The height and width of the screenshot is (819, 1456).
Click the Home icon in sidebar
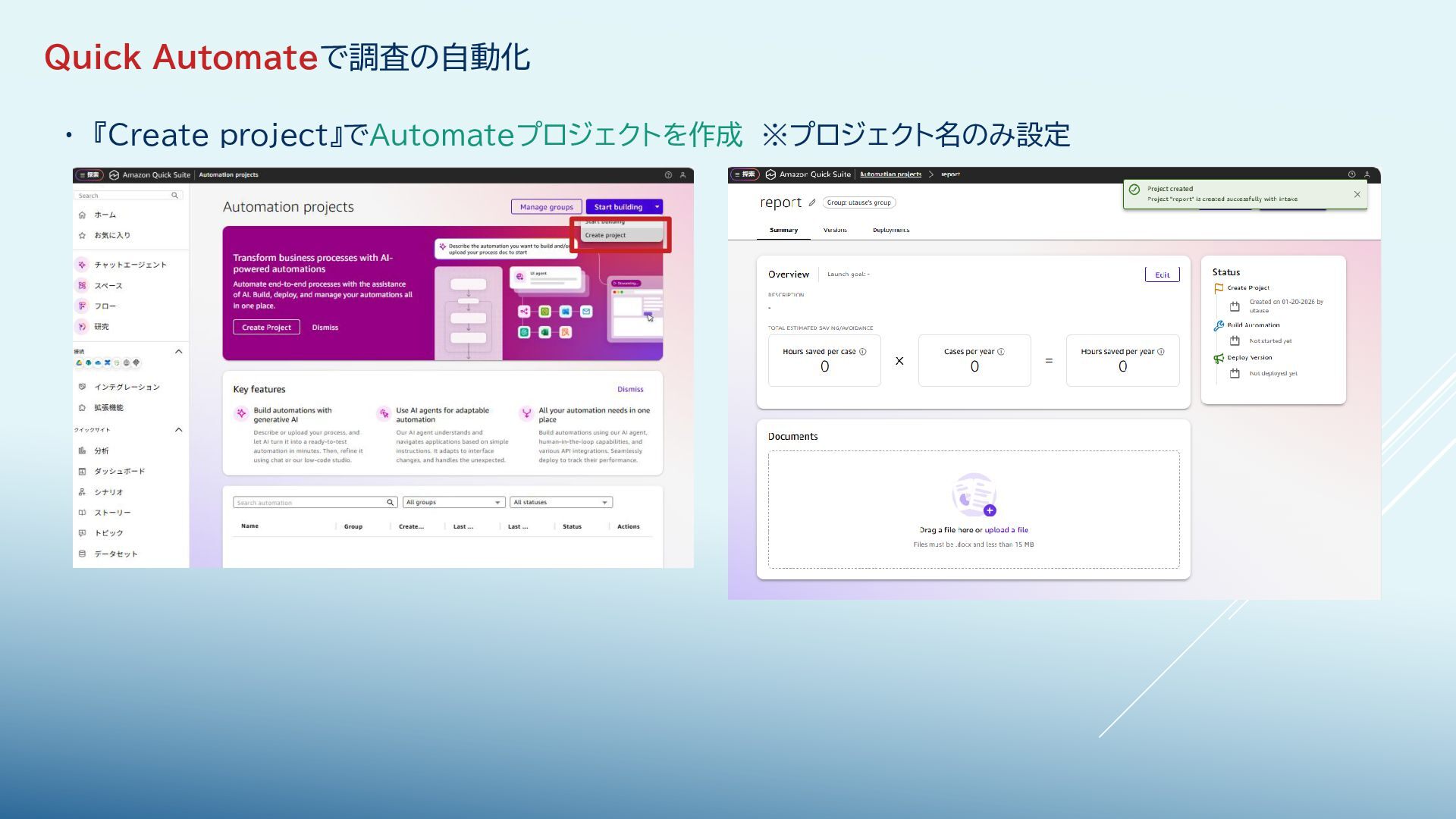tap(82, 215)
